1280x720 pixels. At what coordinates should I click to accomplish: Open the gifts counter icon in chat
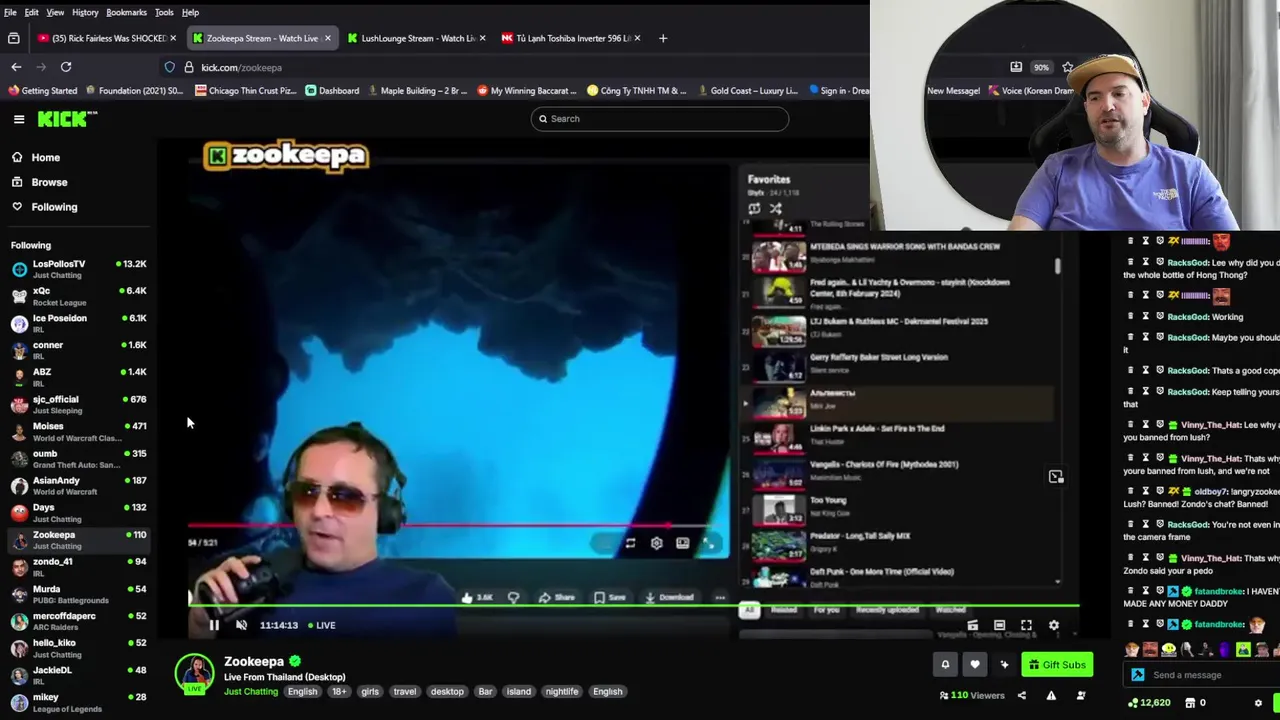click(1195, 703)
